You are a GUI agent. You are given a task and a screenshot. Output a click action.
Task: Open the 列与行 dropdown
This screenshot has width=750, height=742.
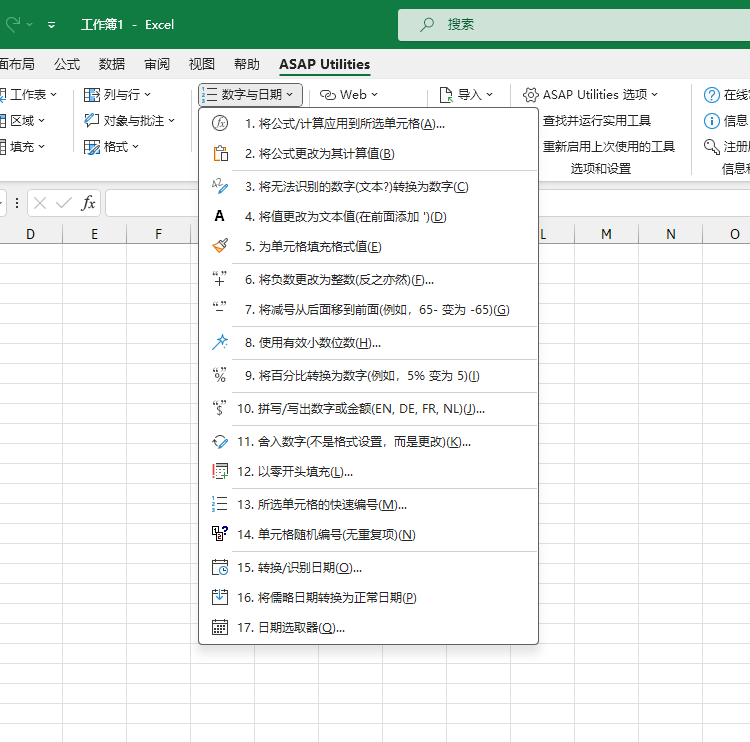(117, 95)
